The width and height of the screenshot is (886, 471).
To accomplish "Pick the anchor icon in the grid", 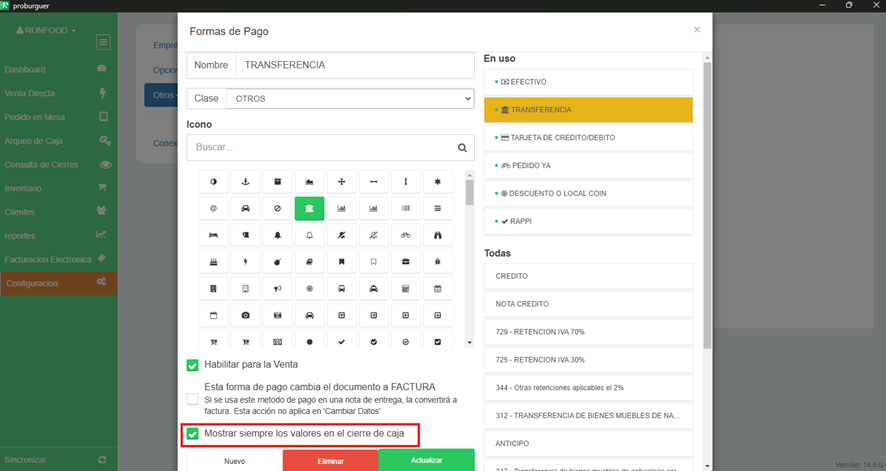I will pyautogui.click(x=245, y=182).
